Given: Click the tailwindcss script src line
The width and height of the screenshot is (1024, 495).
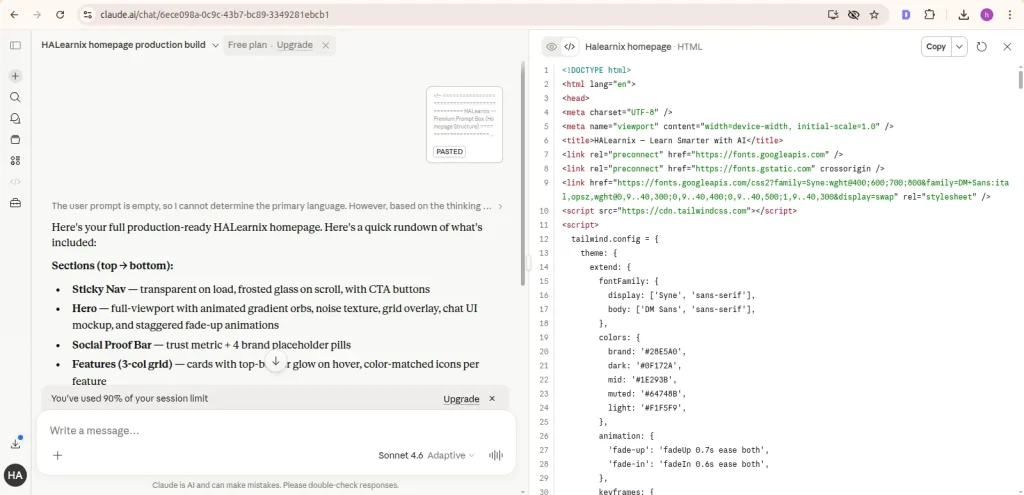Looking at the screenshot, I should tap(679, 211).
